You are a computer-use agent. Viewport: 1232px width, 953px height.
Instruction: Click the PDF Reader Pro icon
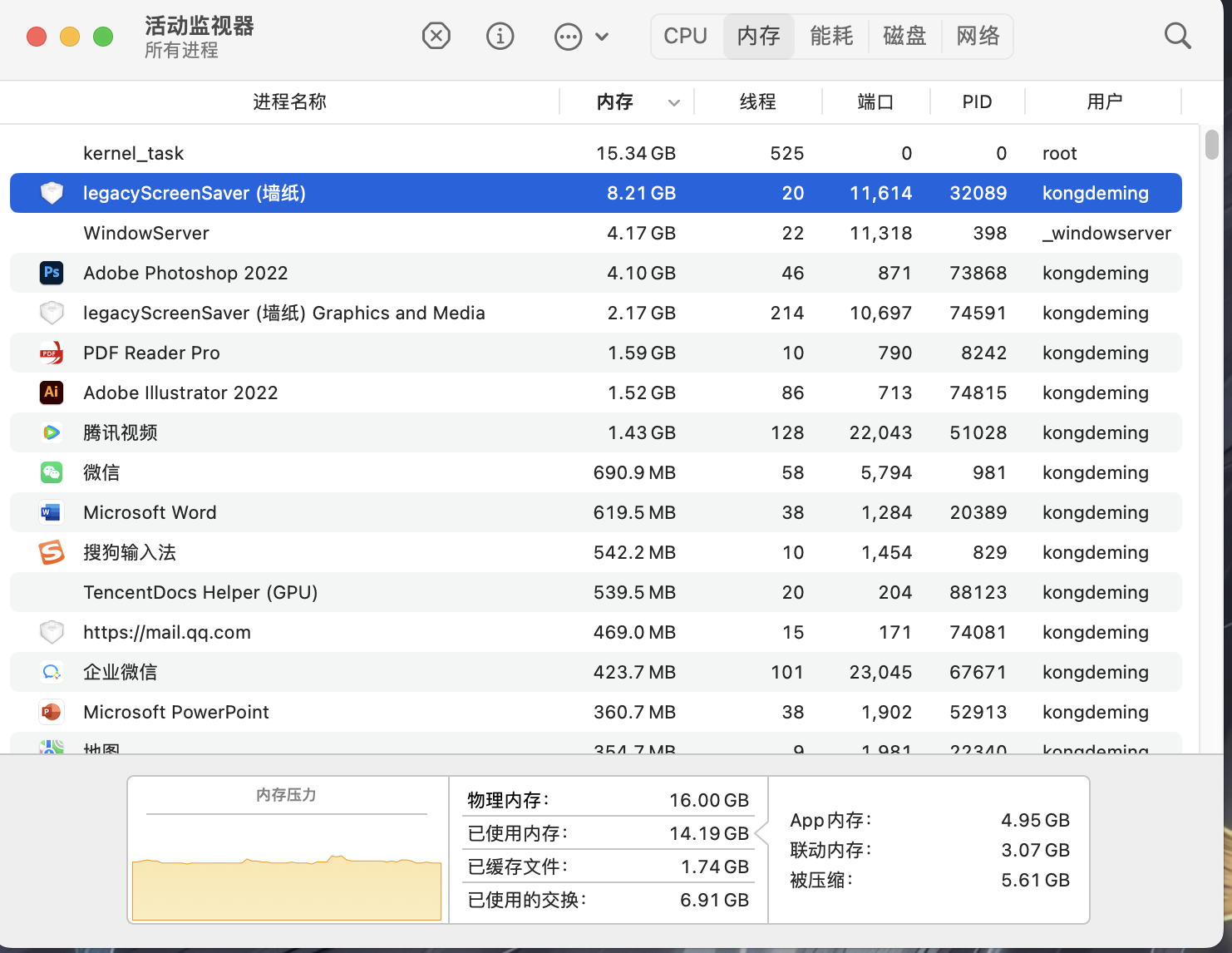(x=52, y=353)
